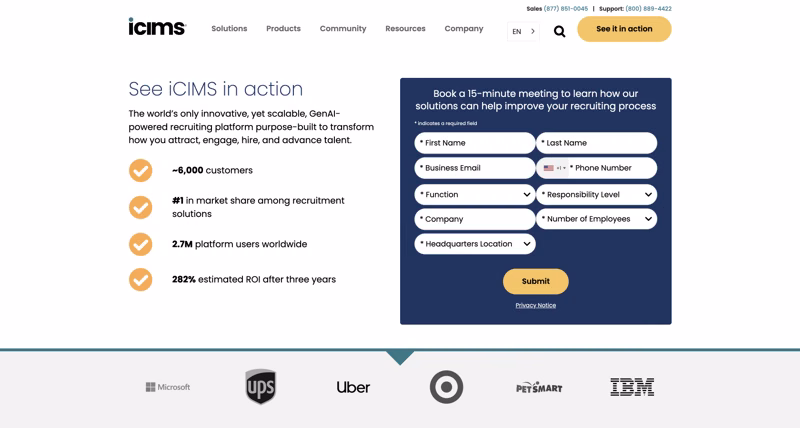Call the Sales number (877) 851-0045
This screenshot has height=428, width=800.
click(565, 9)
